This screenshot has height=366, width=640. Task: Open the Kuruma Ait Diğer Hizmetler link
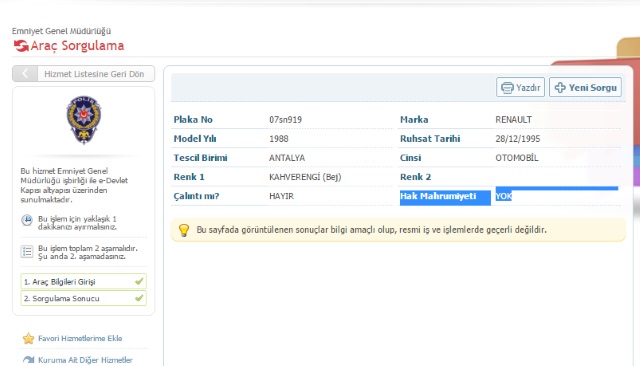pyautogui.click(x=85, y=360)
